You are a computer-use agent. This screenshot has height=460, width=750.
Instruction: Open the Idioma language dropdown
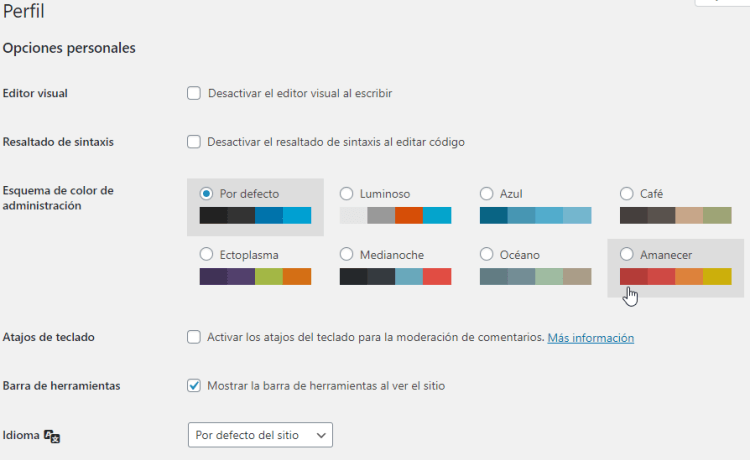pos(260,435)
